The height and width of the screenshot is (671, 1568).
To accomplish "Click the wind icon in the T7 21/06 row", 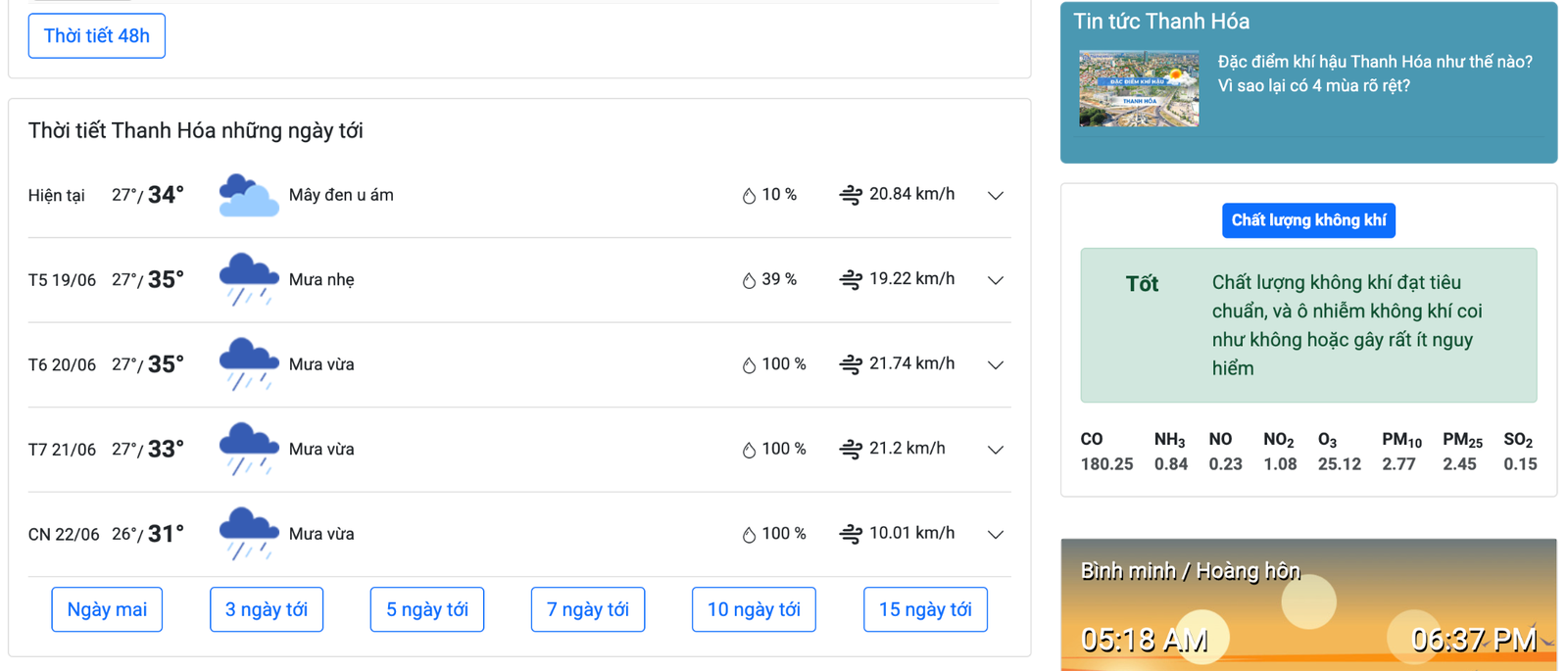I will click(x=851, y=449).
